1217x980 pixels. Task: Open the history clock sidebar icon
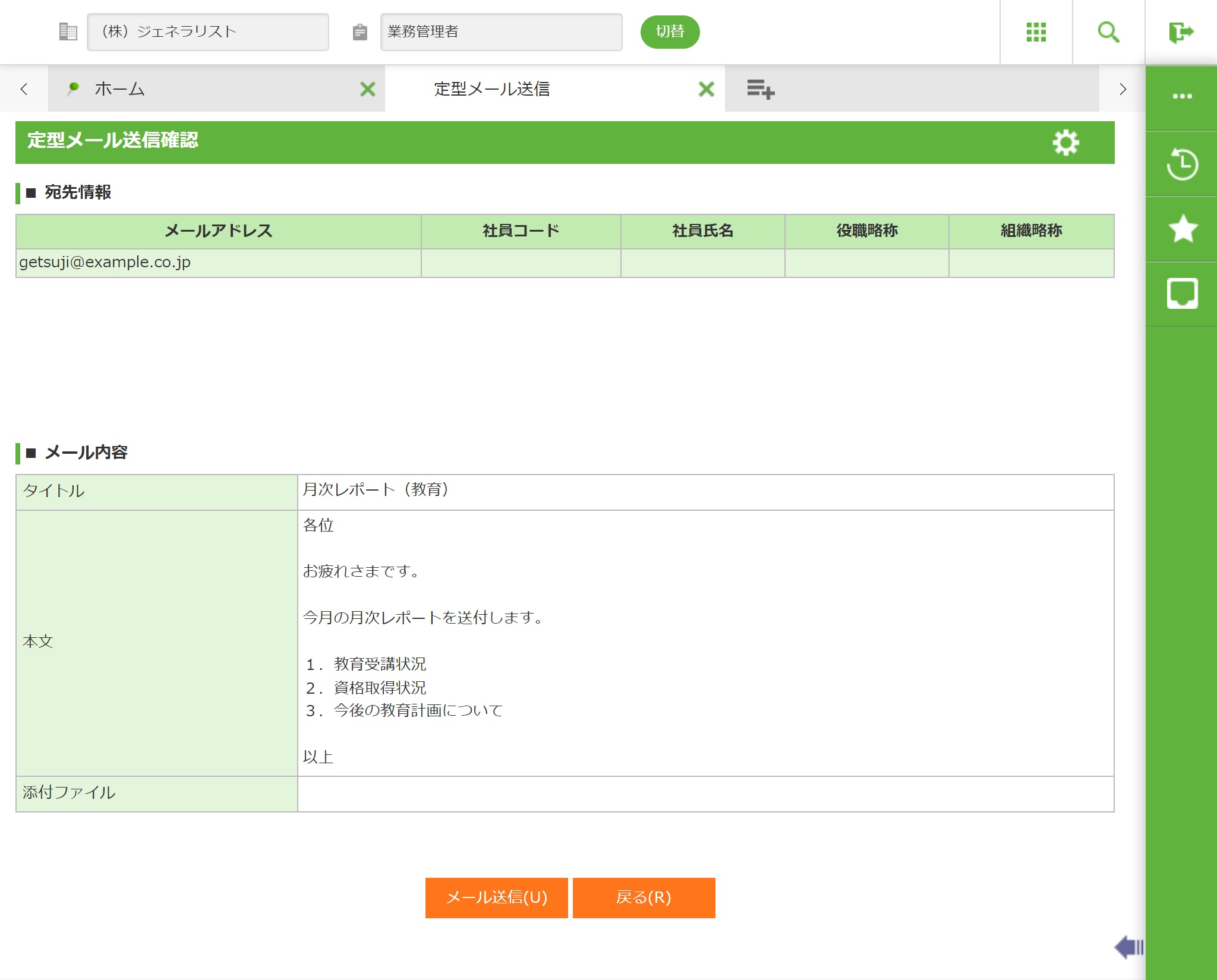[1181, 164]
